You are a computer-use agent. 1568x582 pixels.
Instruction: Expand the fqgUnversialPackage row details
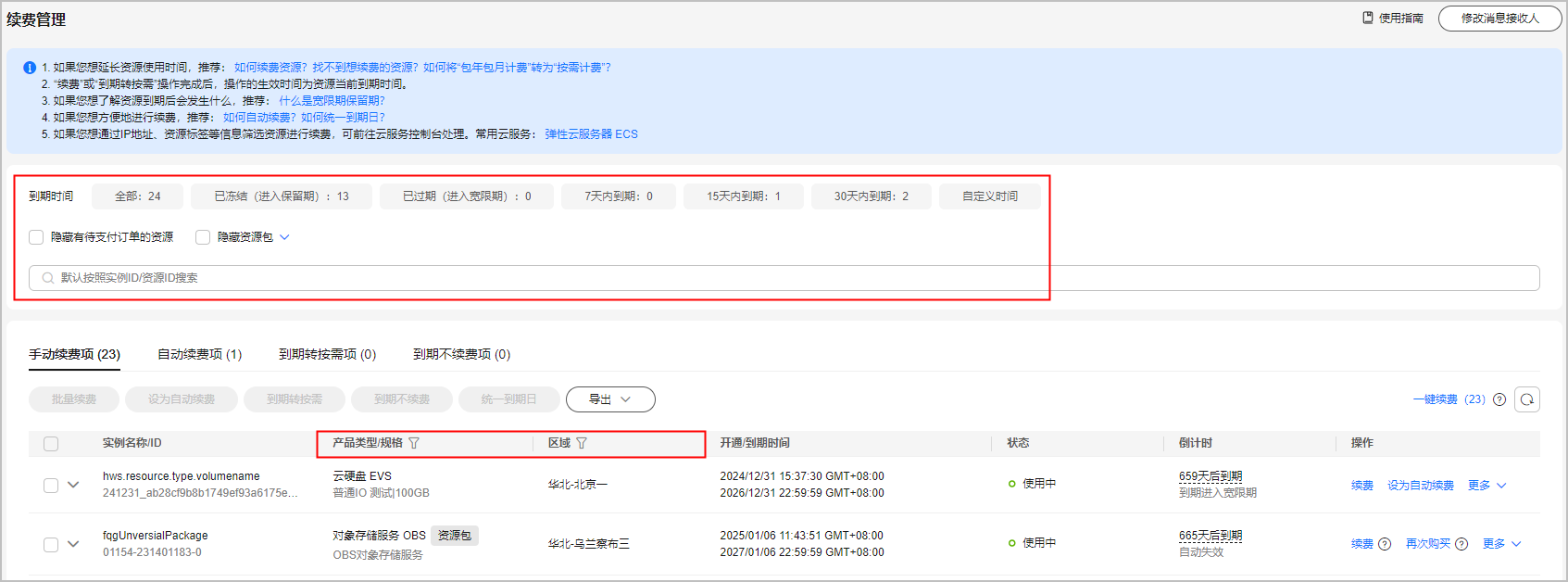click(x=73, y=544)
